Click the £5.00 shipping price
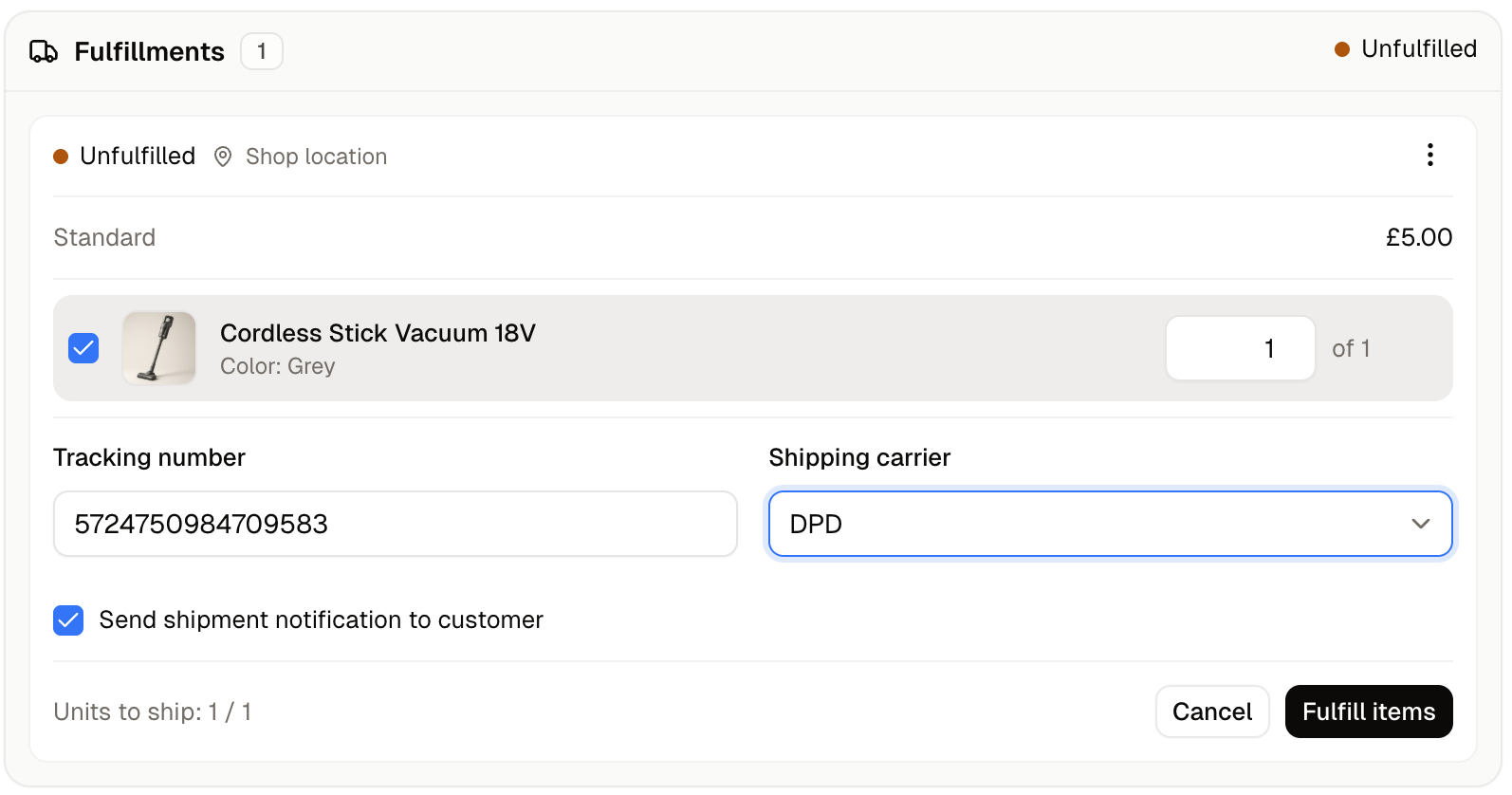 click(1419, 237)
